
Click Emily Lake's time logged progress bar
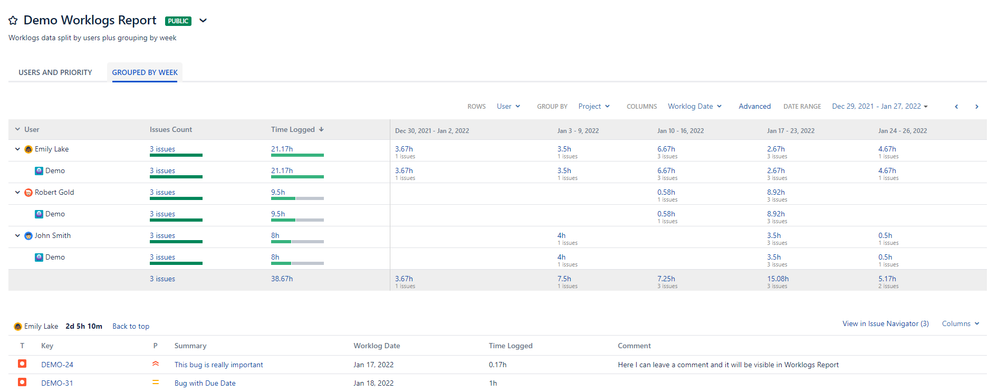pos(297,155)
